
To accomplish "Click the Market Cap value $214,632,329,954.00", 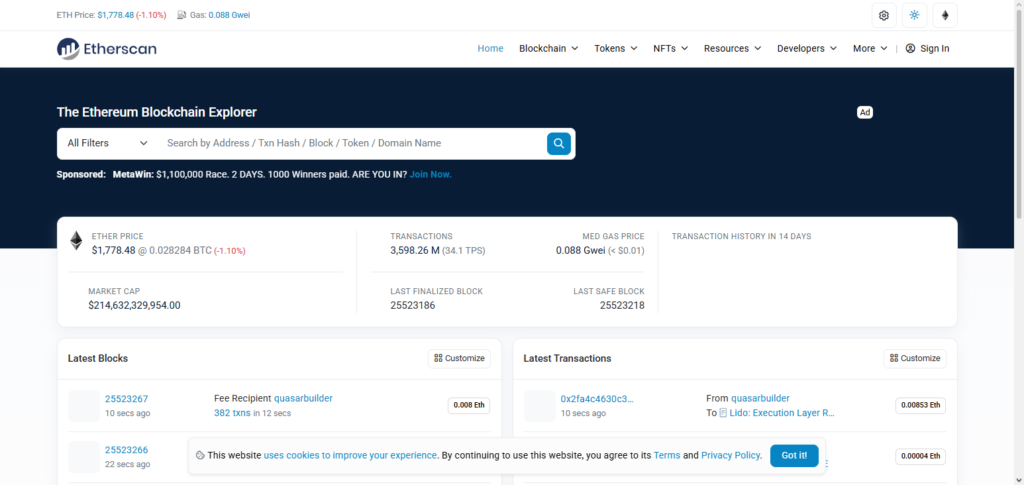I will tap(135, 305).
